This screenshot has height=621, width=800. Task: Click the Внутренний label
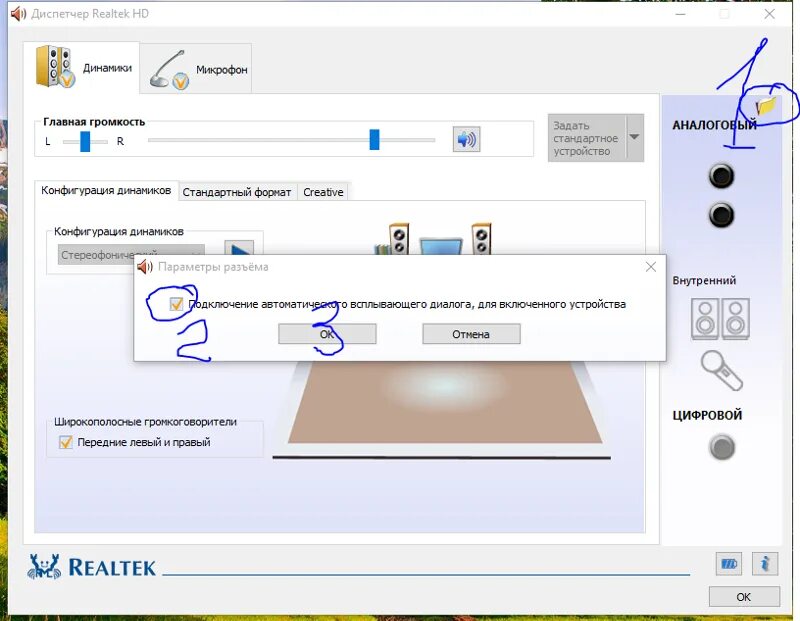pyautogui.click(x=704, y=280)
